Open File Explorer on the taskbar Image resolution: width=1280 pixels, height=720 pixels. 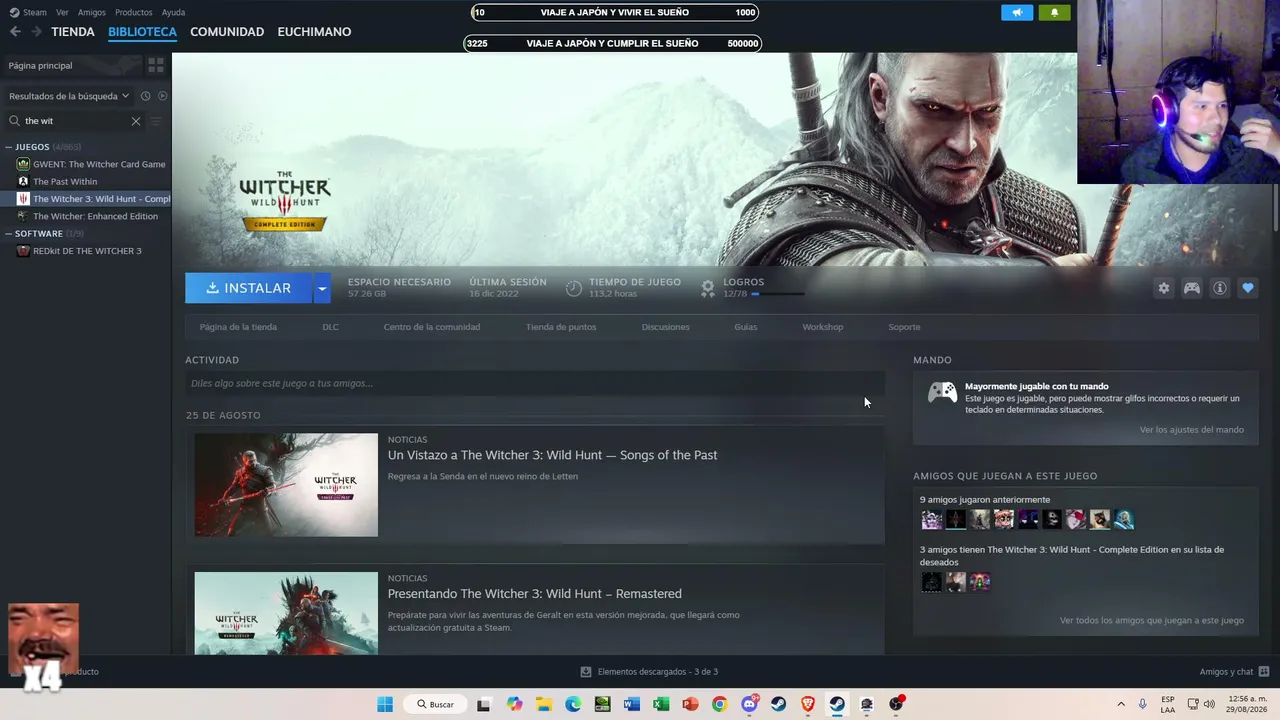[543, 704]
